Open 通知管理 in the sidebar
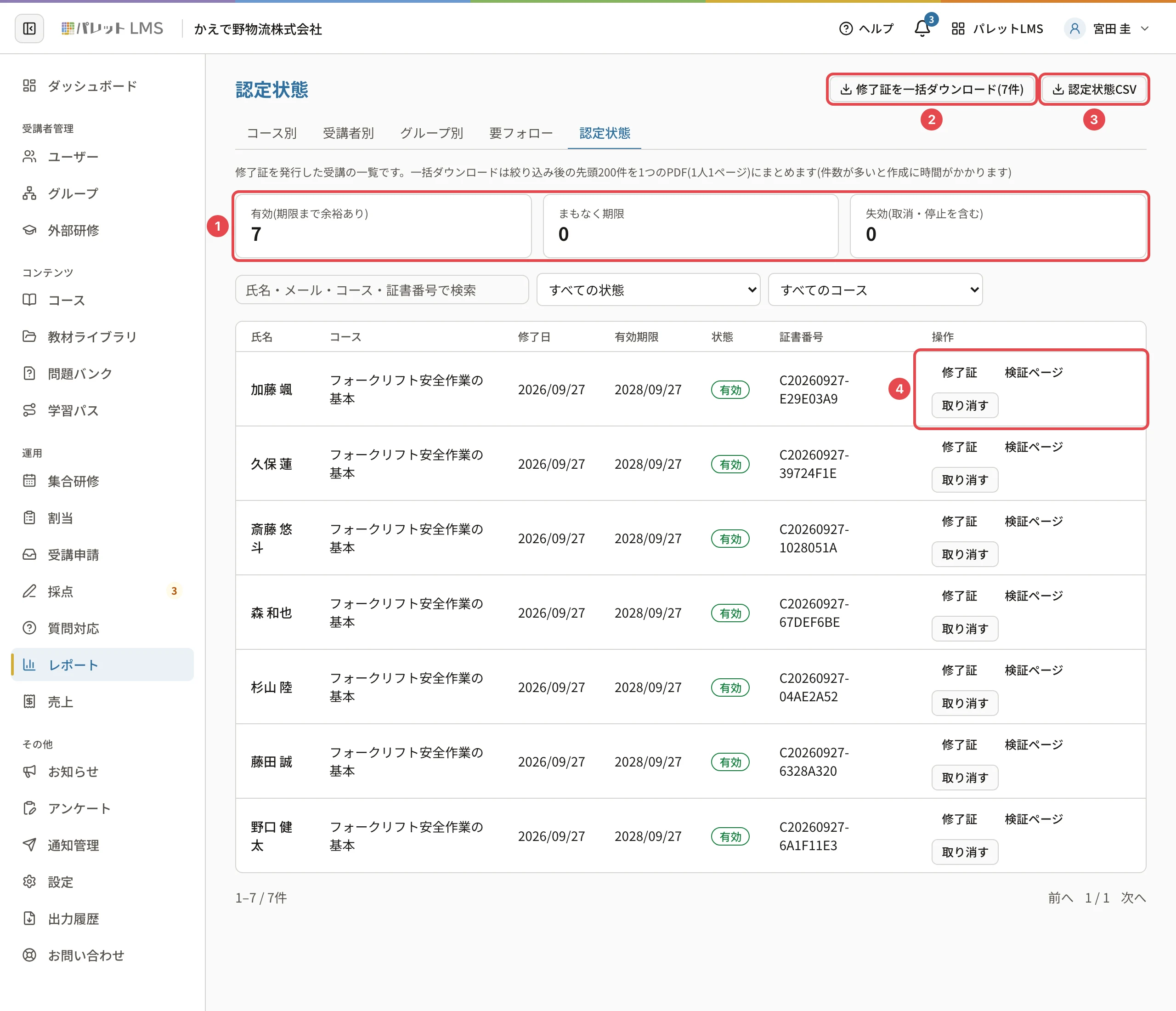1176x1011 pixels. (102, 845)
